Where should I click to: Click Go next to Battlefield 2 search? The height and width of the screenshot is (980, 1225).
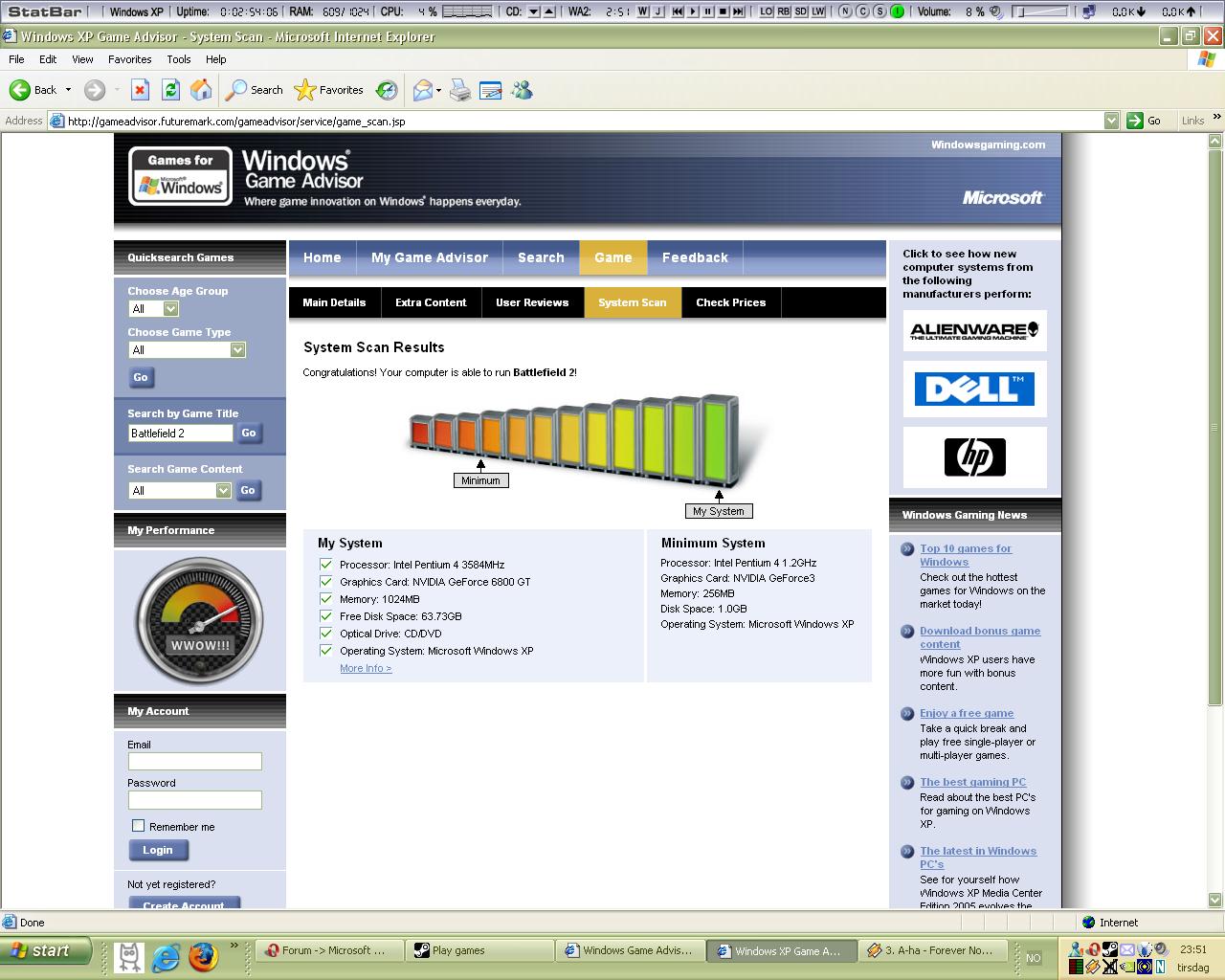249,433
